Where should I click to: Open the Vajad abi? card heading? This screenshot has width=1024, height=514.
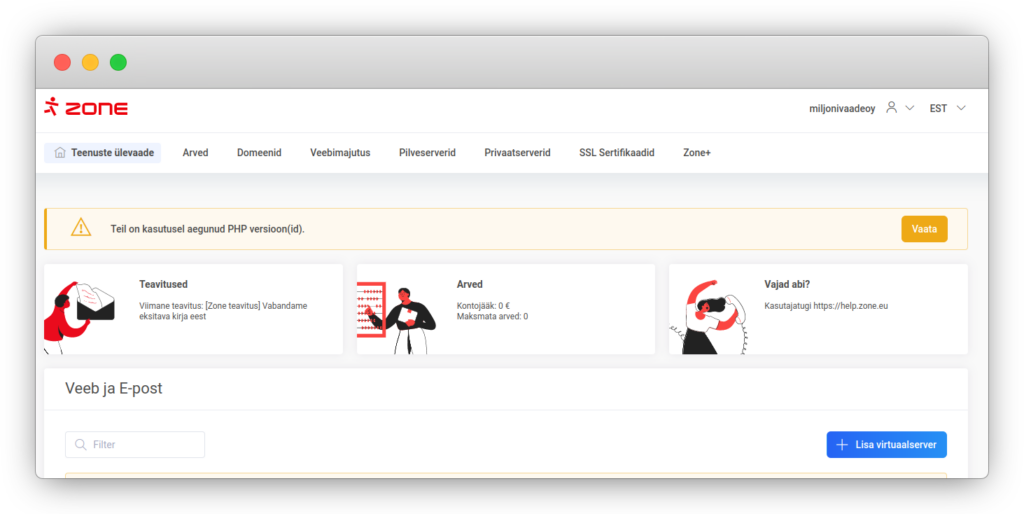point(787,284)
